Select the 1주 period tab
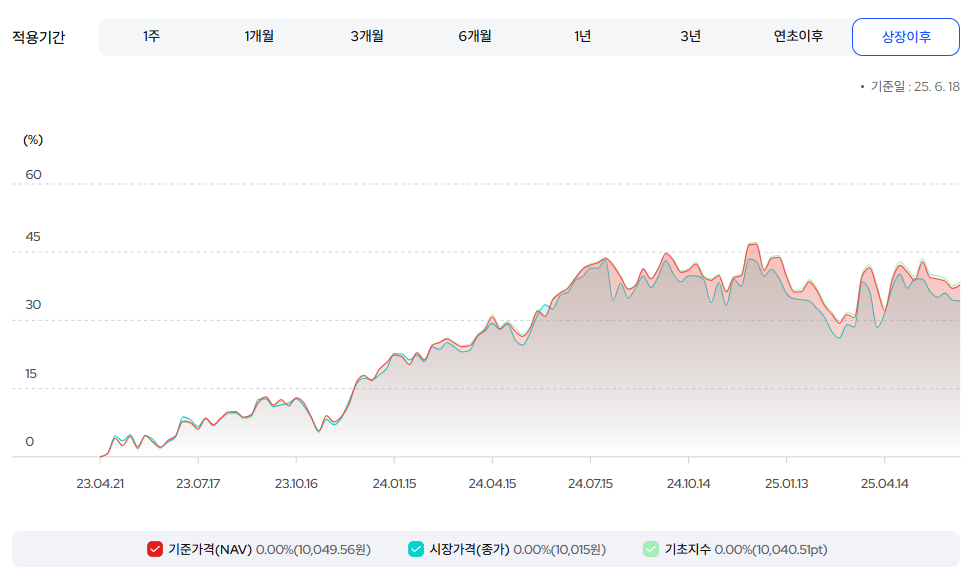 [x=151, y=37]
